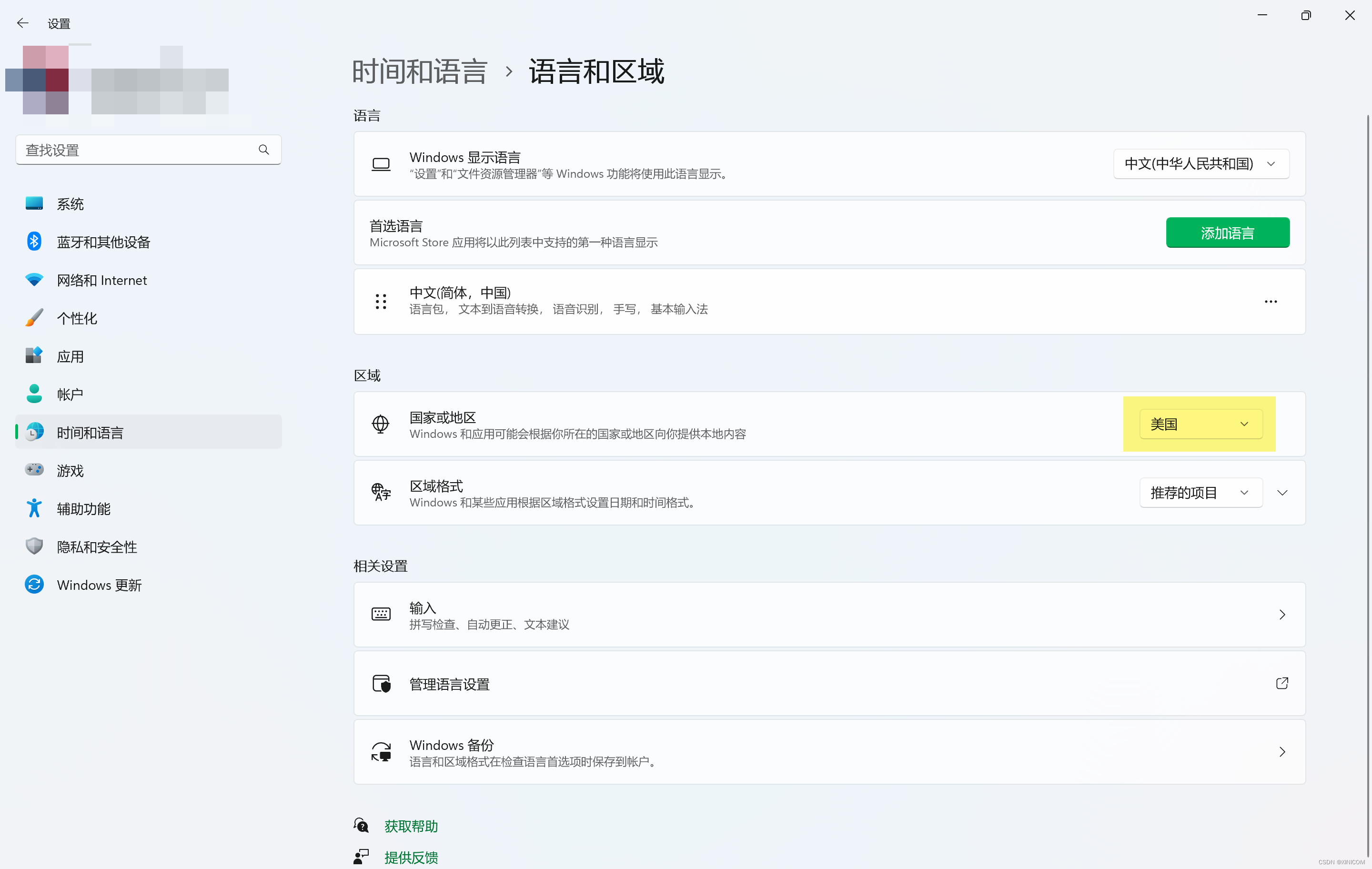Select System (系统) in the sidebar
This screenshot has width=1372, height=869.
70,203
